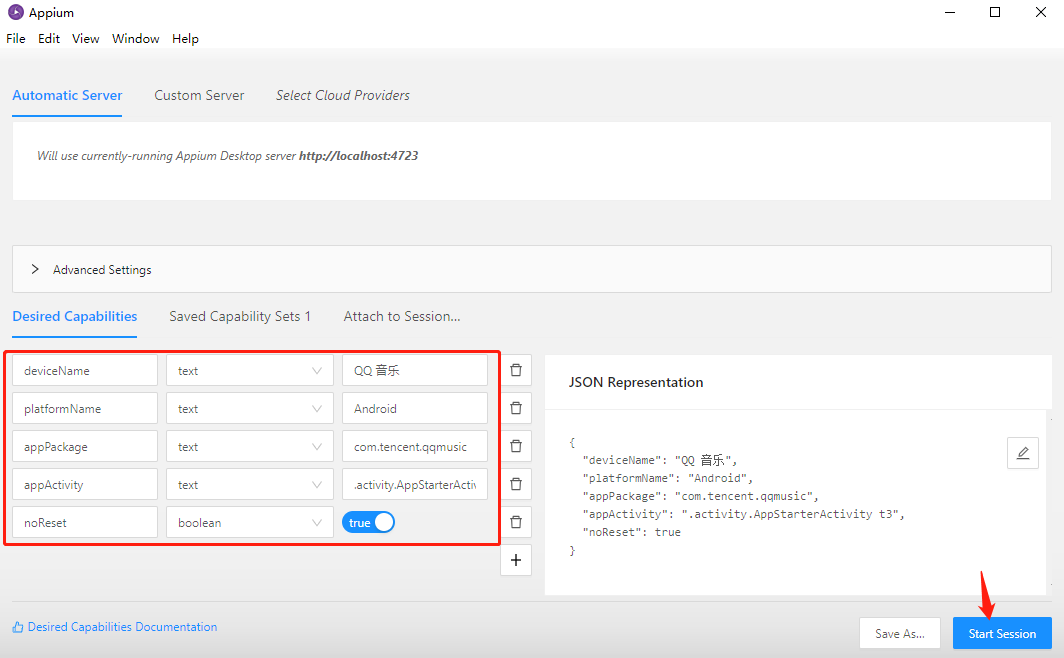Close the Appium window
The width and height of the screenshot is (1064, 658).
point(1040,12)
